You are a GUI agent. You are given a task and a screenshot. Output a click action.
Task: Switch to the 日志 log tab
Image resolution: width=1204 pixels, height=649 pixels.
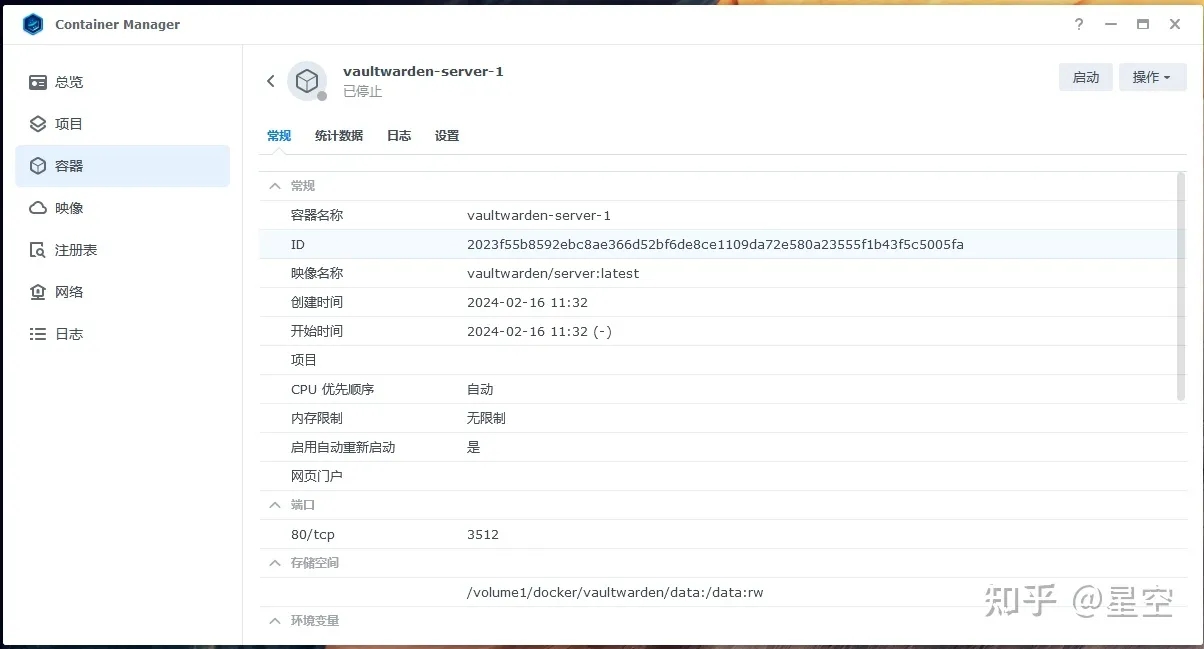coord(399,136)
